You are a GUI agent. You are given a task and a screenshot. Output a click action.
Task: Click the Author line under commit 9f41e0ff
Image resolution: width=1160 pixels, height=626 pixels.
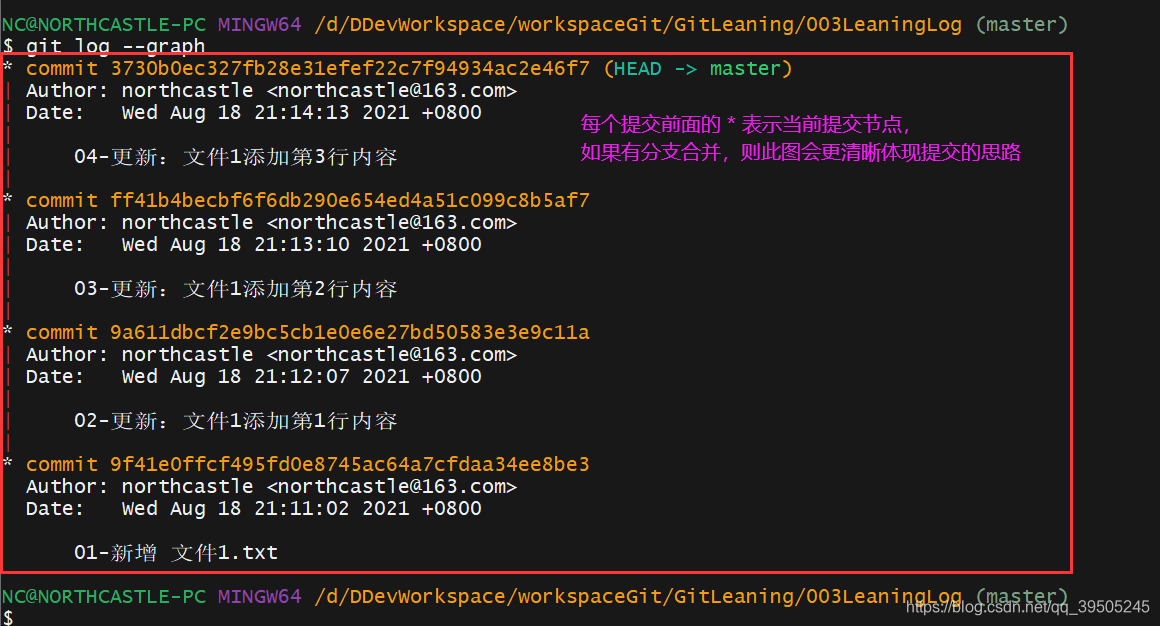click(272, 486)
